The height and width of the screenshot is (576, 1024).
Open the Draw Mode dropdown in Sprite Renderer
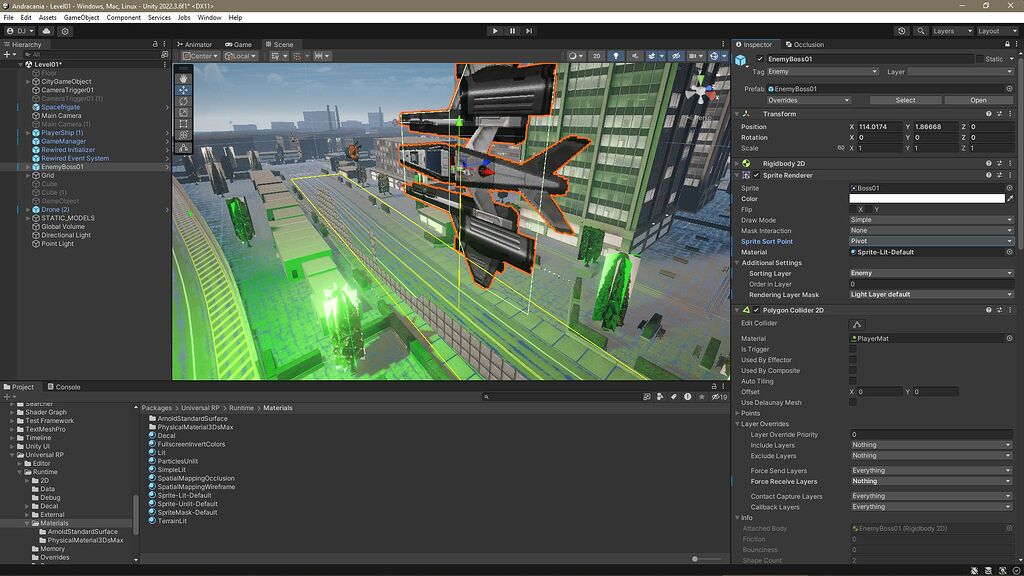pos(930,219)
